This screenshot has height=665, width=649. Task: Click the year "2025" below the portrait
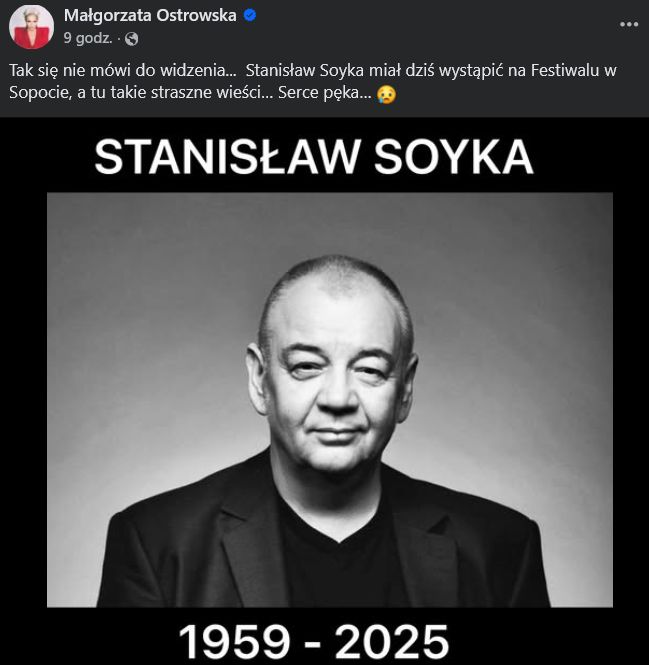pyautogui.click(x=392, y=642)
